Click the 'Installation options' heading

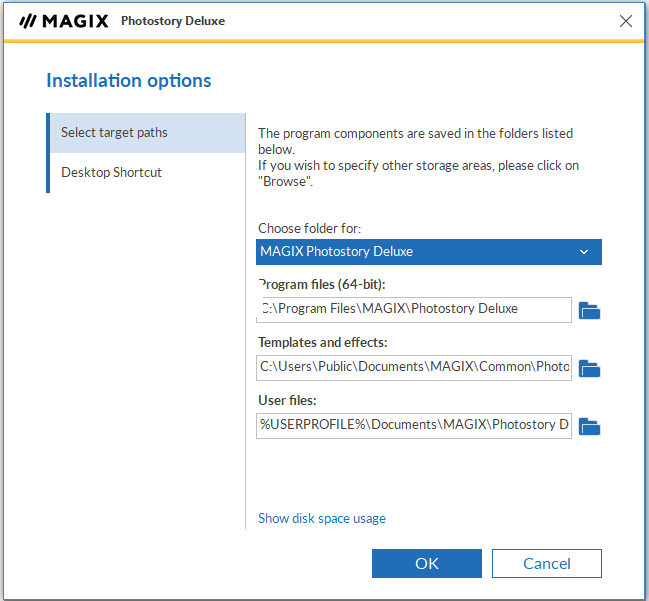(x=129, y=81)
